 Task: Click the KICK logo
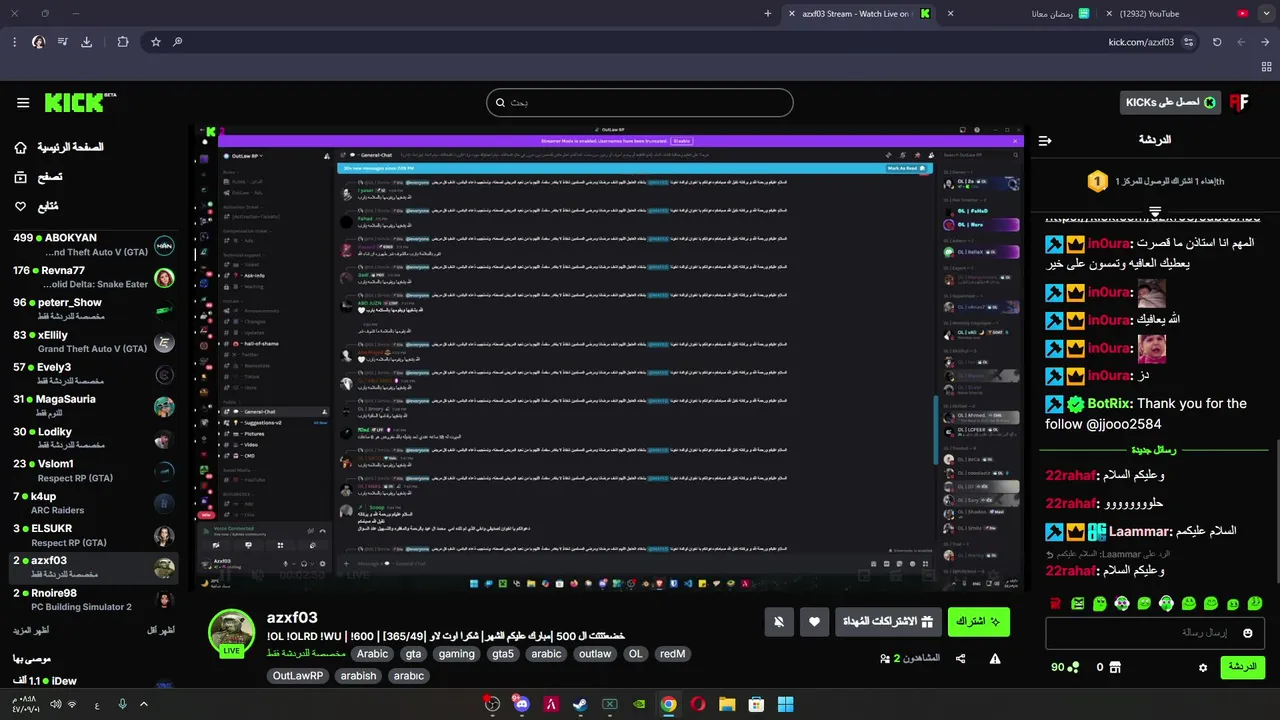pyautogui.click(x=80, y=102)
